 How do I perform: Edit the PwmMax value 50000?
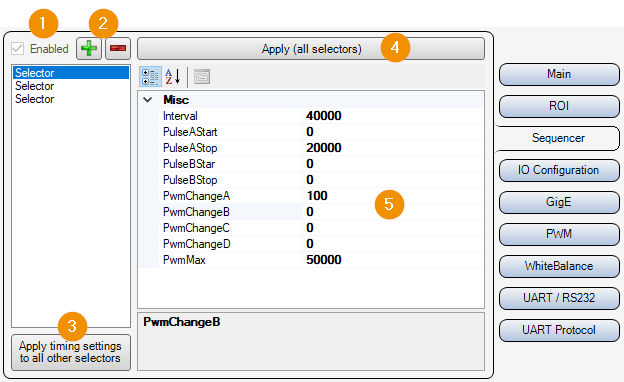click(x=393, y=260)
